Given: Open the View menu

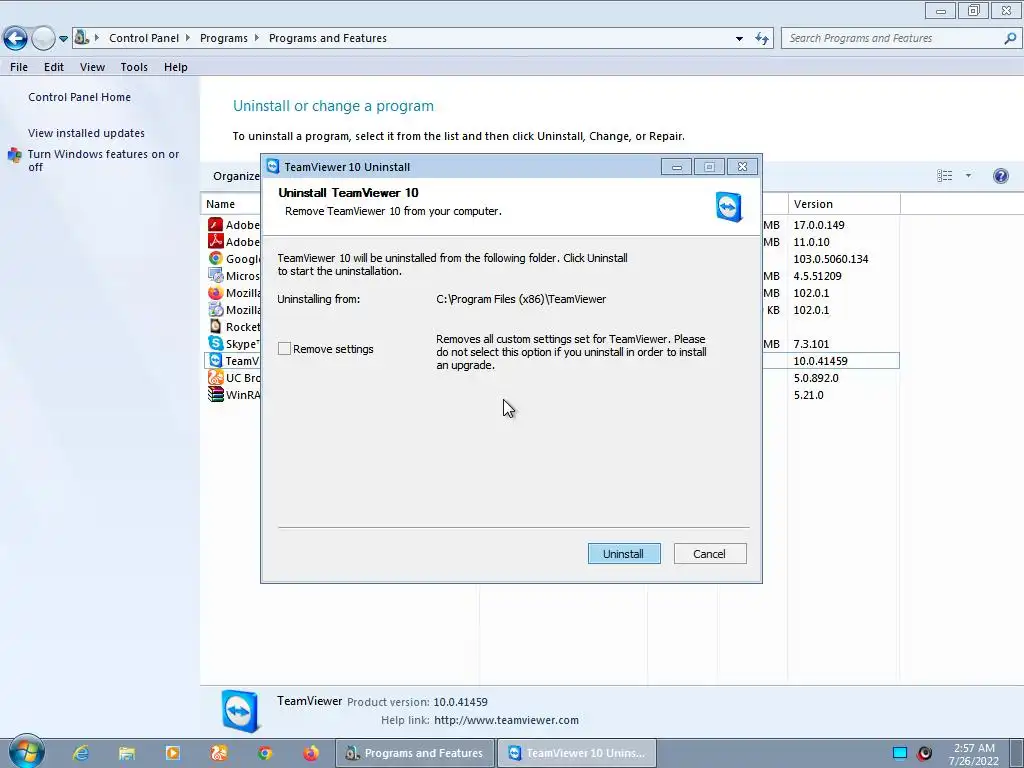Looking at the screenshot, I should click(x=92, y=67).
